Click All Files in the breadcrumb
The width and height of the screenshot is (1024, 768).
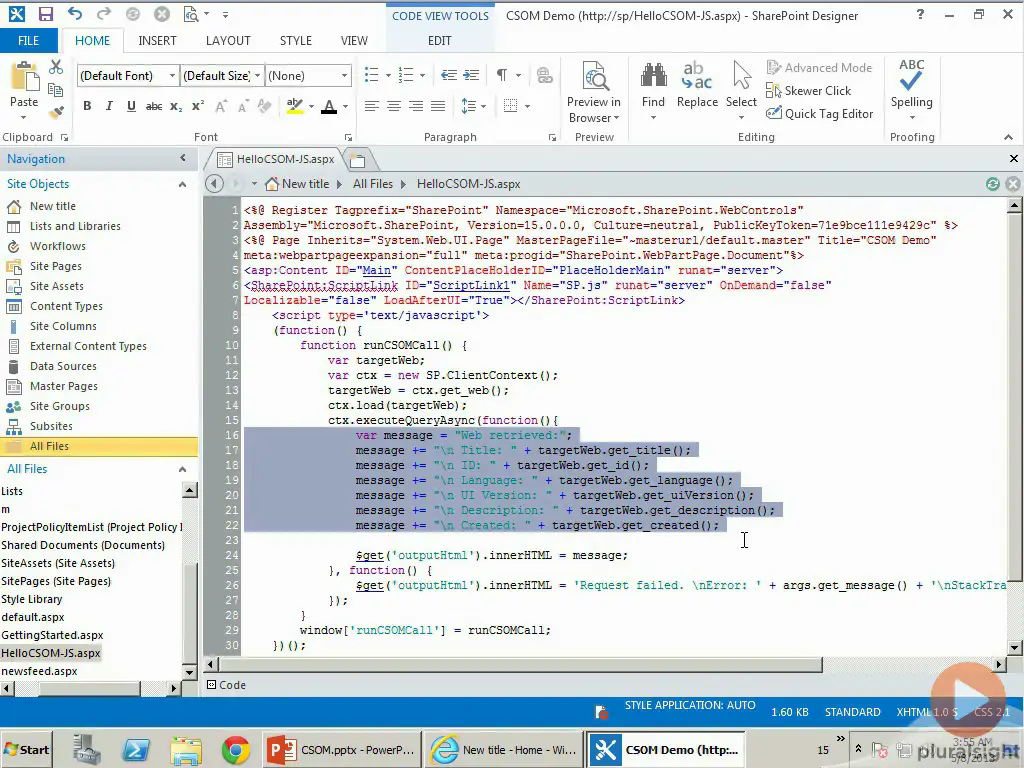373,184
